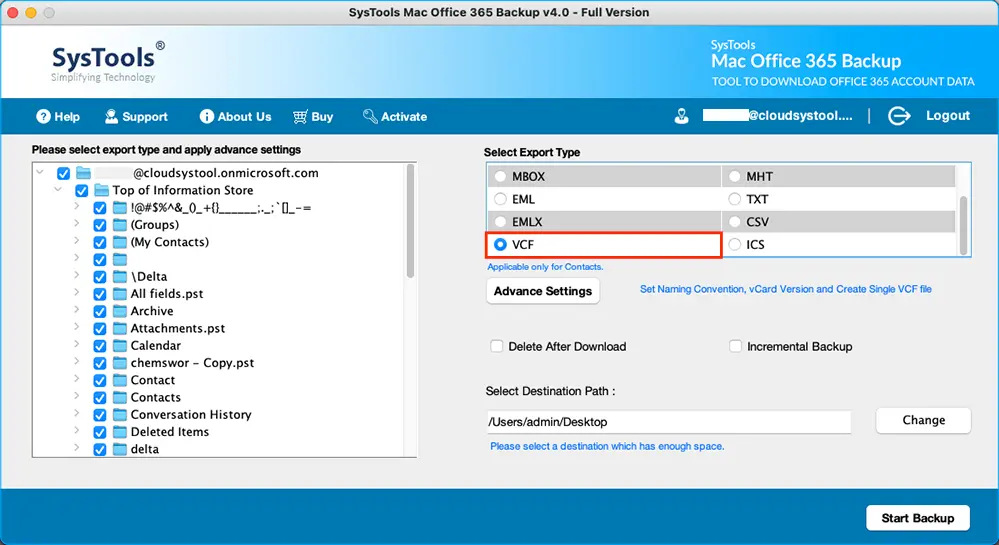Screen dimensions: 999x545
Task: Open the Support menu item
Action: coord(136,117)
